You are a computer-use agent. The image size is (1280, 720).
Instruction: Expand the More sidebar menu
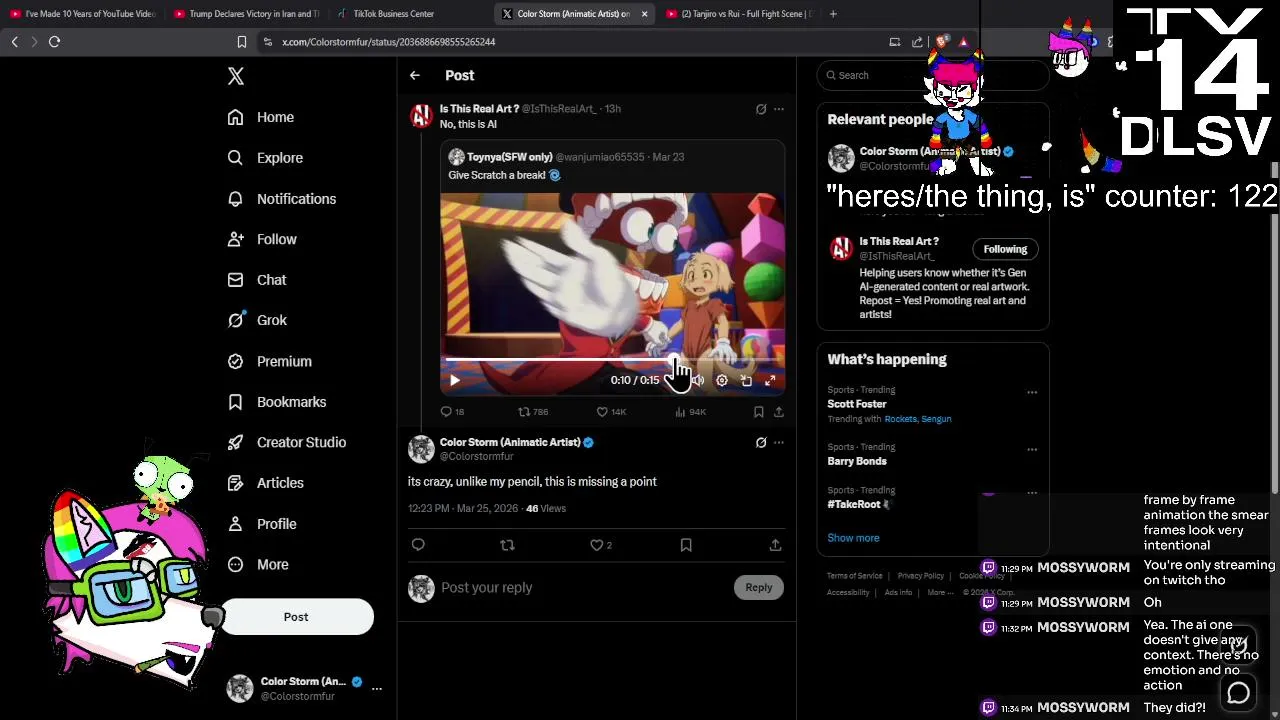coord(257,564)
